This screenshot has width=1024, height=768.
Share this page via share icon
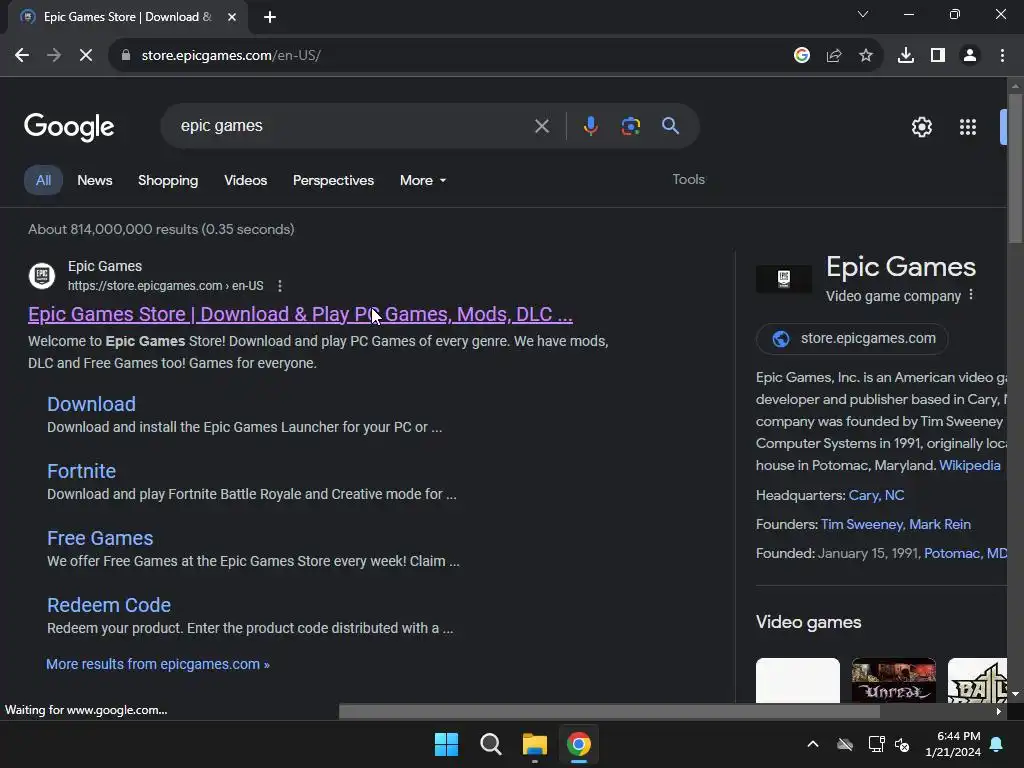click(x=834, y=56)
